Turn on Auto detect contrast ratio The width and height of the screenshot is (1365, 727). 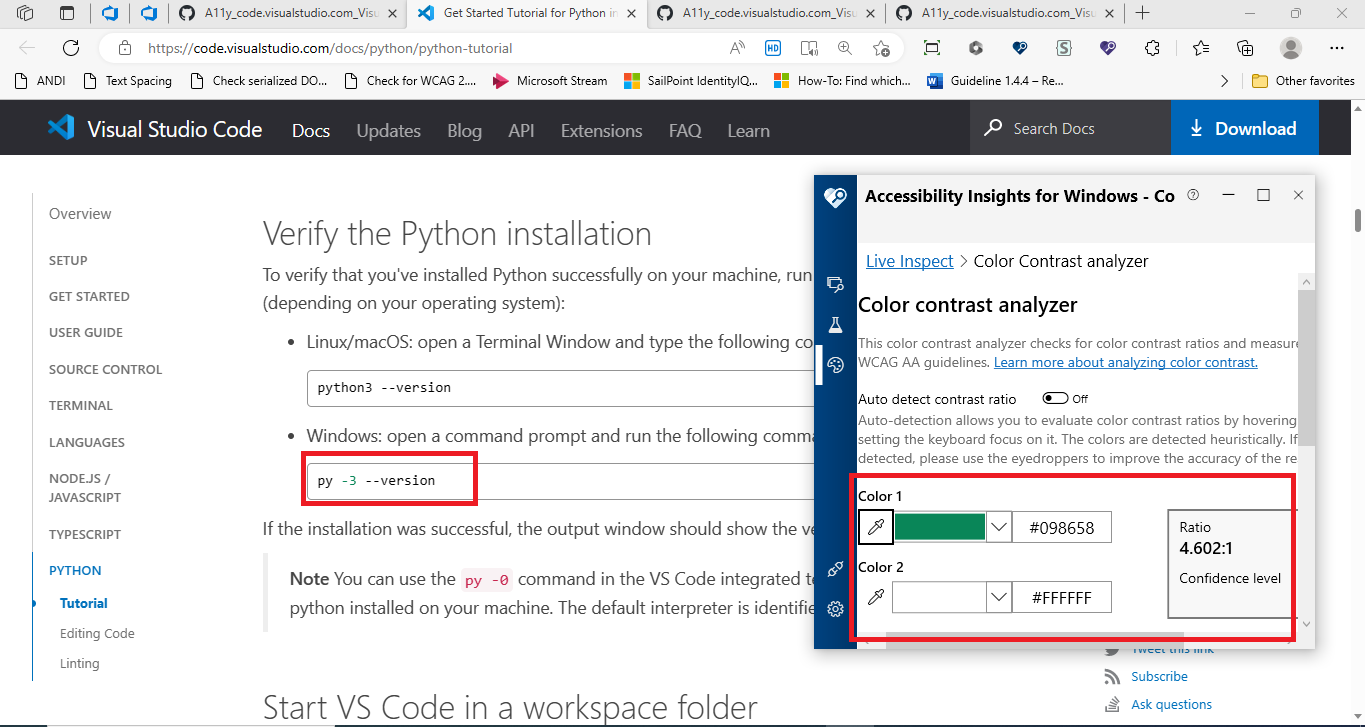(x=1056, y=398)
